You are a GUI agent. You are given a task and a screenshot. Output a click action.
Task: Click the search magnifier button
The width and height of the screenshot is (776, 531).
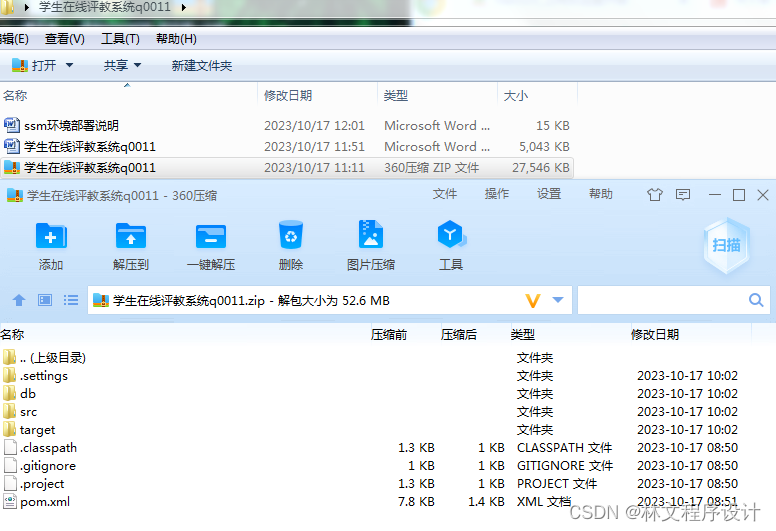756,300
